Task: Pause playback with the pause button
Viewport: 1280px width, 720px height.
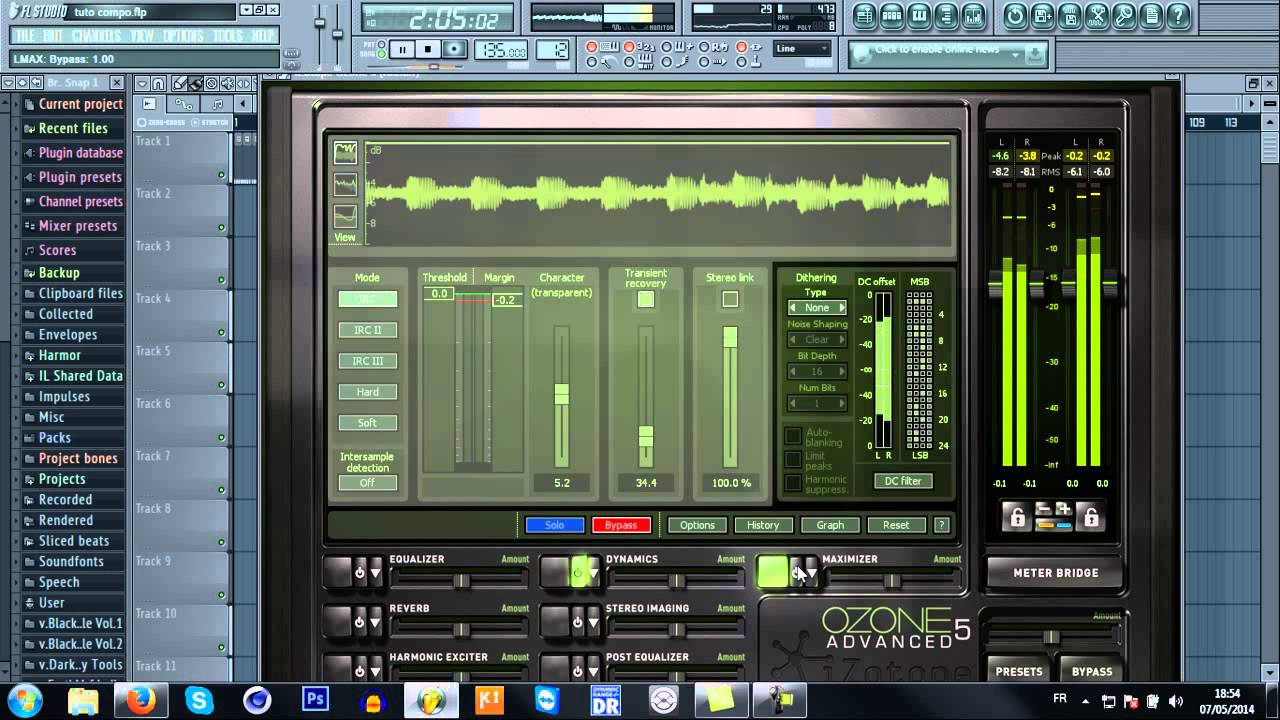Action: point(402,49)
